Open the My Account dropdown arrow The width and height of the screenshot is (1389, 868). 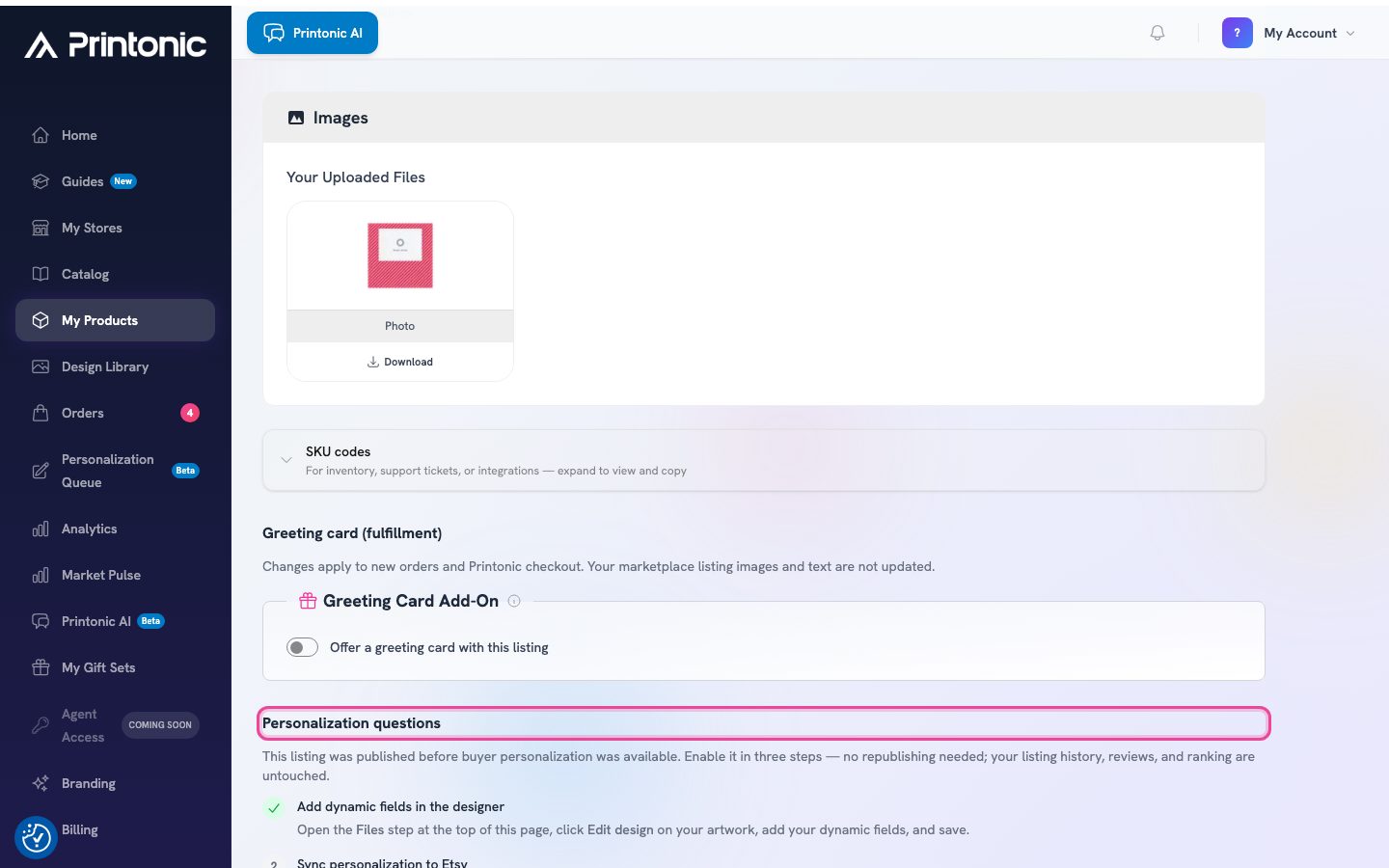tap(1350, 33)
